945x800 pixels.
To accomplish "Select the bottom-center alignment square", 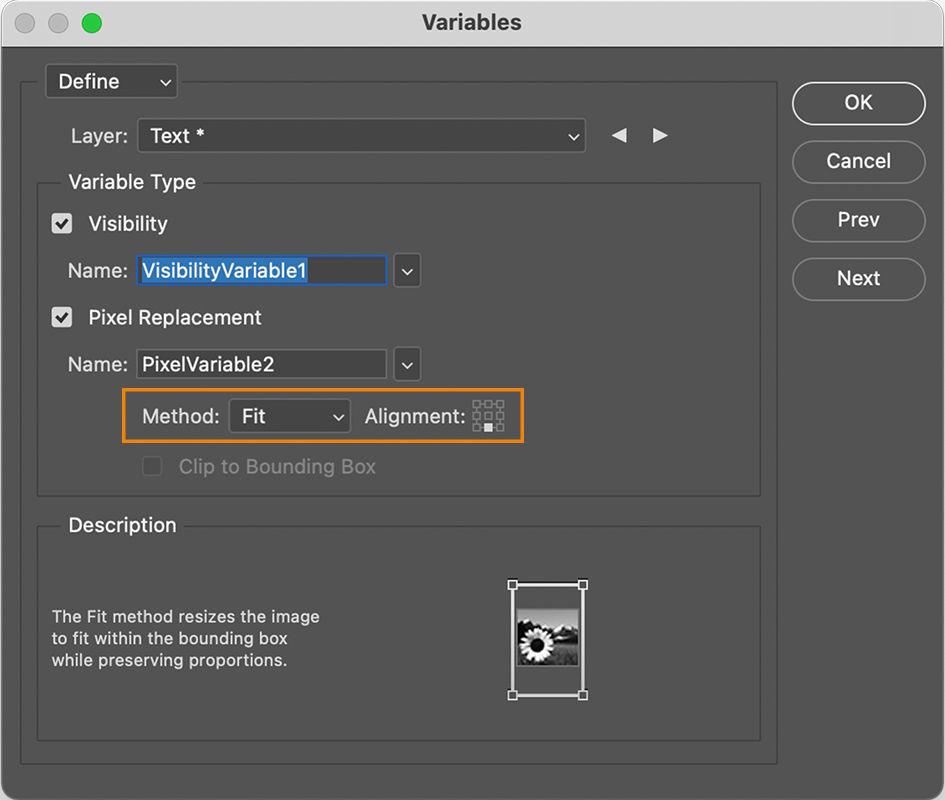I will pos(488,428).
